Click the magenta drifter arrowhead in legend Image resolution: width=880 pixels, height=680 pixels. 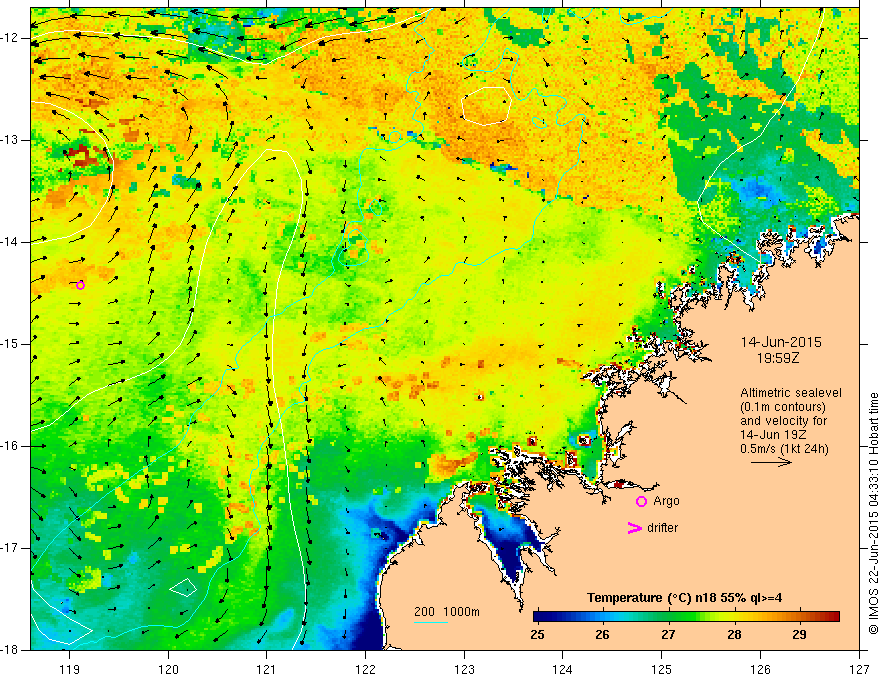click(634, 528)
